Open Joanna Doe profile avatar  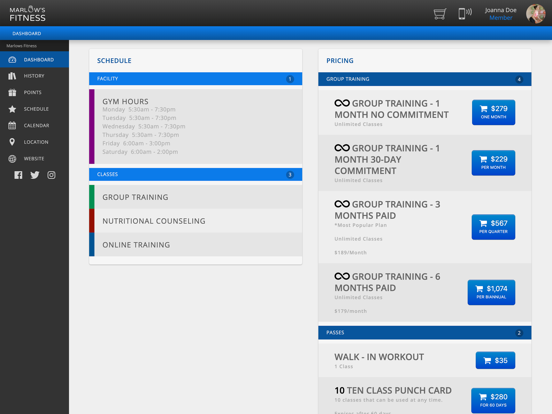(535, 14)
